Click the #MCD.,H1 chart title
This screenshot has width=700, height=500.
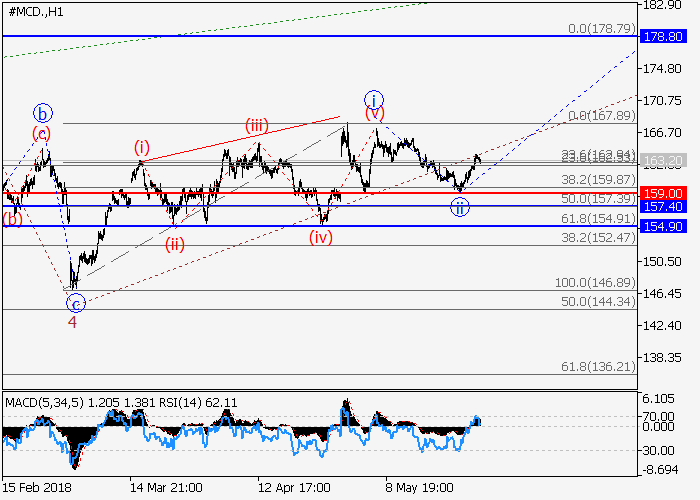[x=35, y=10]
